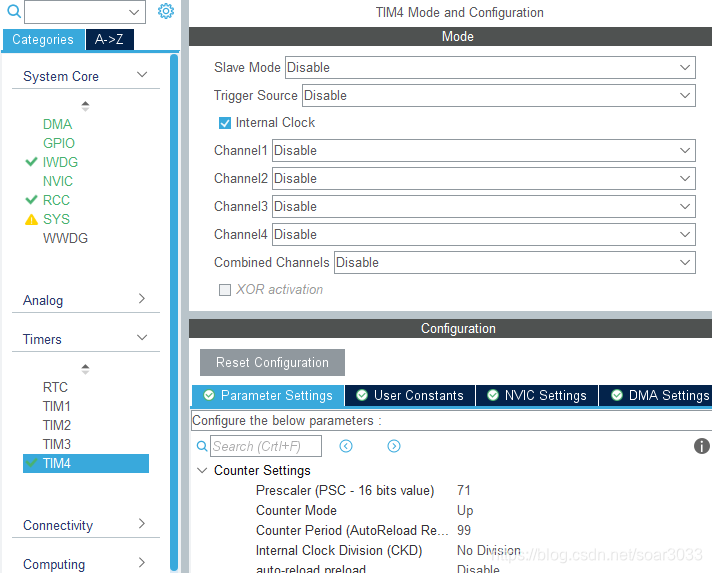Select TIM1 under Timers

pos(57,406)
